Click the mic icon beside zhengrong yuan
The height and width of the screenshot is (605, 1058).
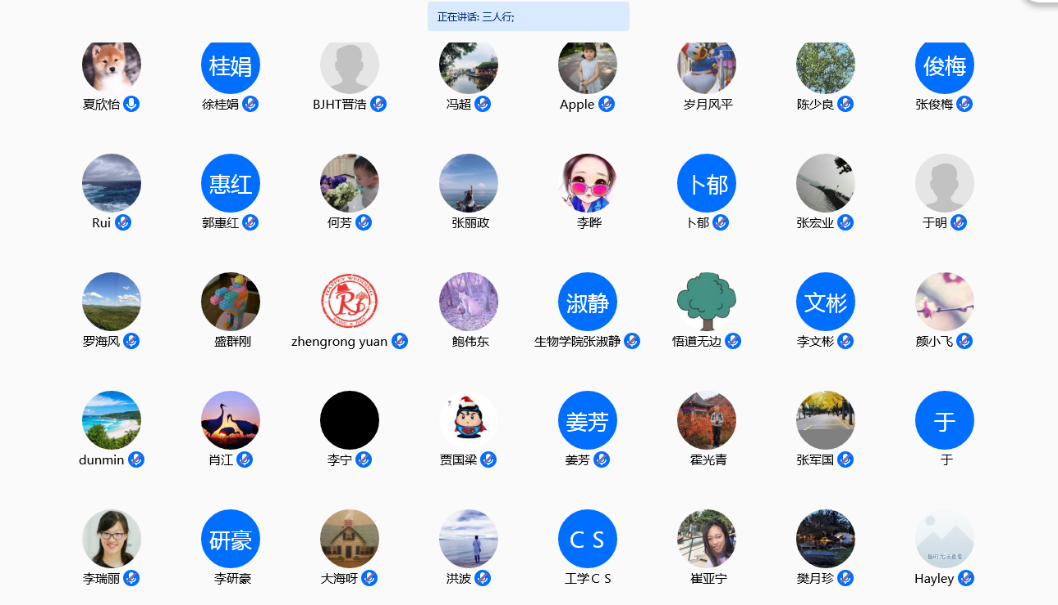(x=400, y=341)
